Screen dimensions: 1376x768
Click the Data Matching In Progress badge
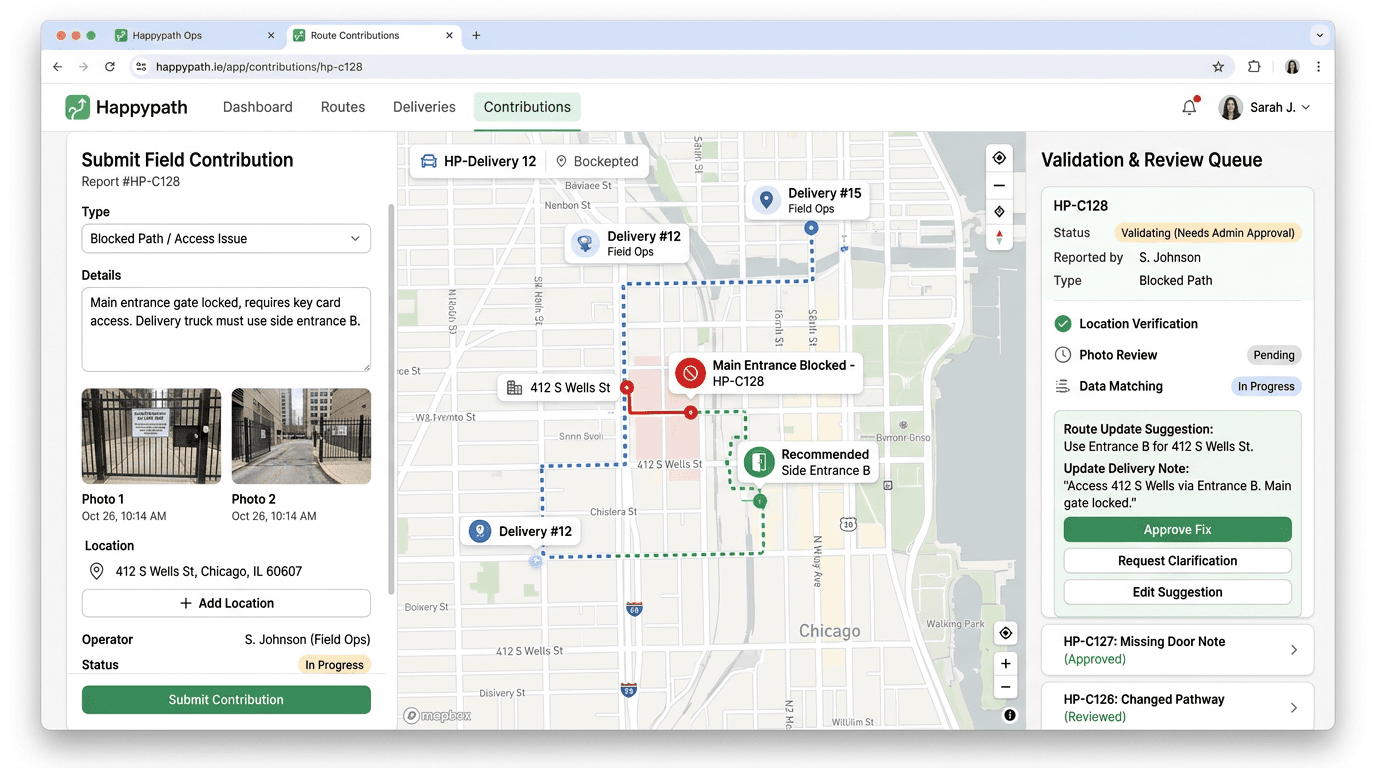coord(1266,386)
